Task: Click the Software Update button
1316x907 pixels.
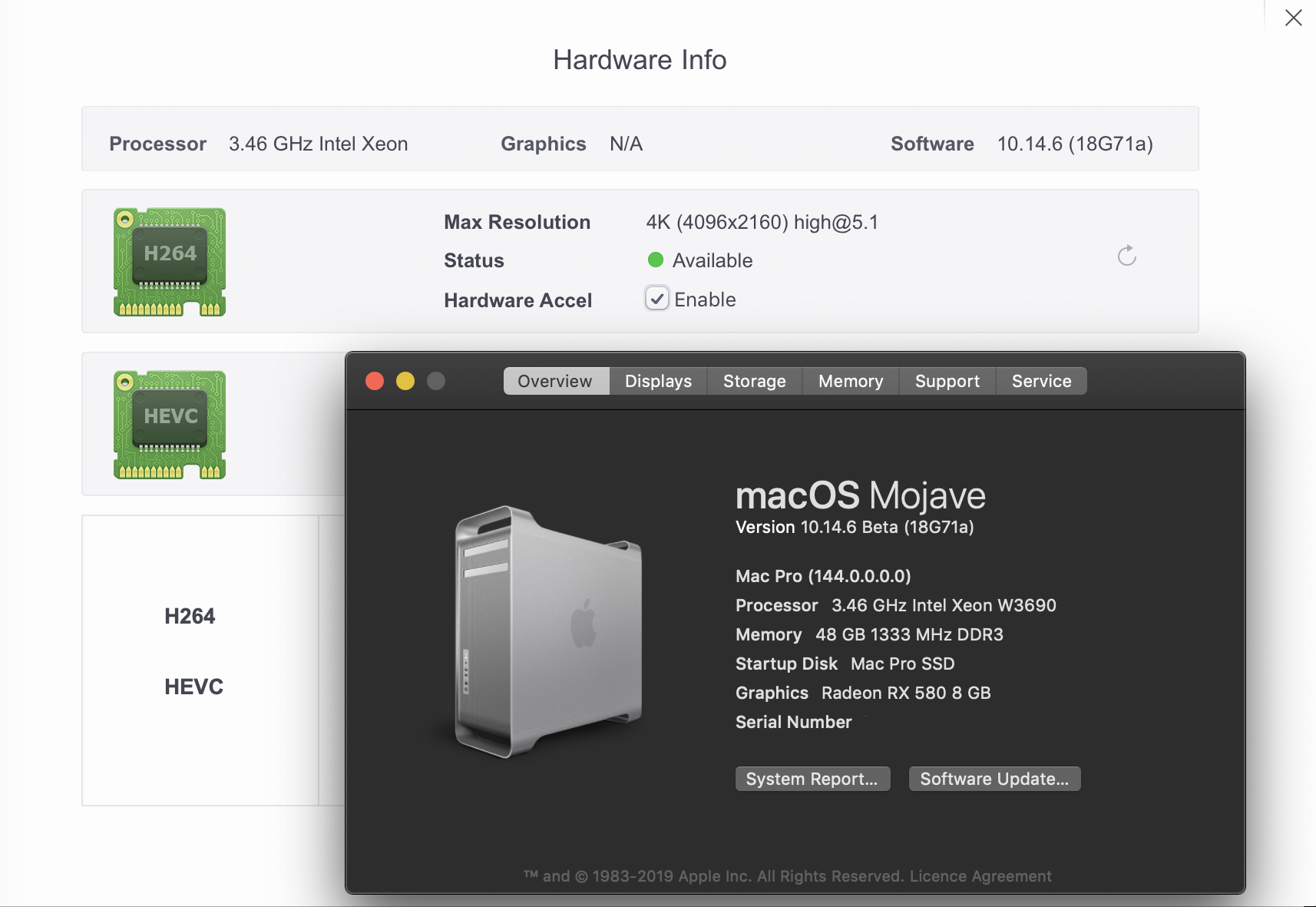Action: (x=994, y=779)
